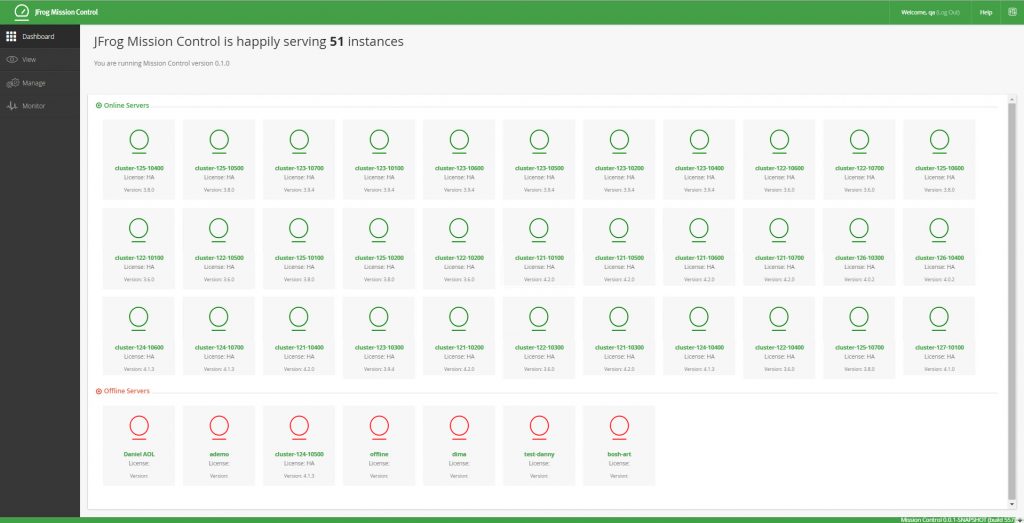Click the cluster-125-10600 server icon
Image resolution: width=1024 pixels, height=523 pixels.
pos(939,142)
